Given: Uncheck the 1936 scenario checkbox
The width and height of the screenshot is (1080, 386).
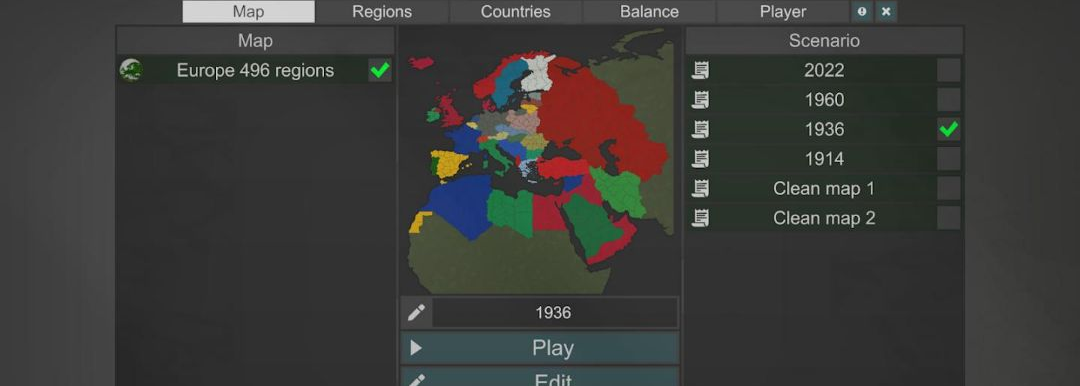Looking at the screenshot, I should [948, 130].
